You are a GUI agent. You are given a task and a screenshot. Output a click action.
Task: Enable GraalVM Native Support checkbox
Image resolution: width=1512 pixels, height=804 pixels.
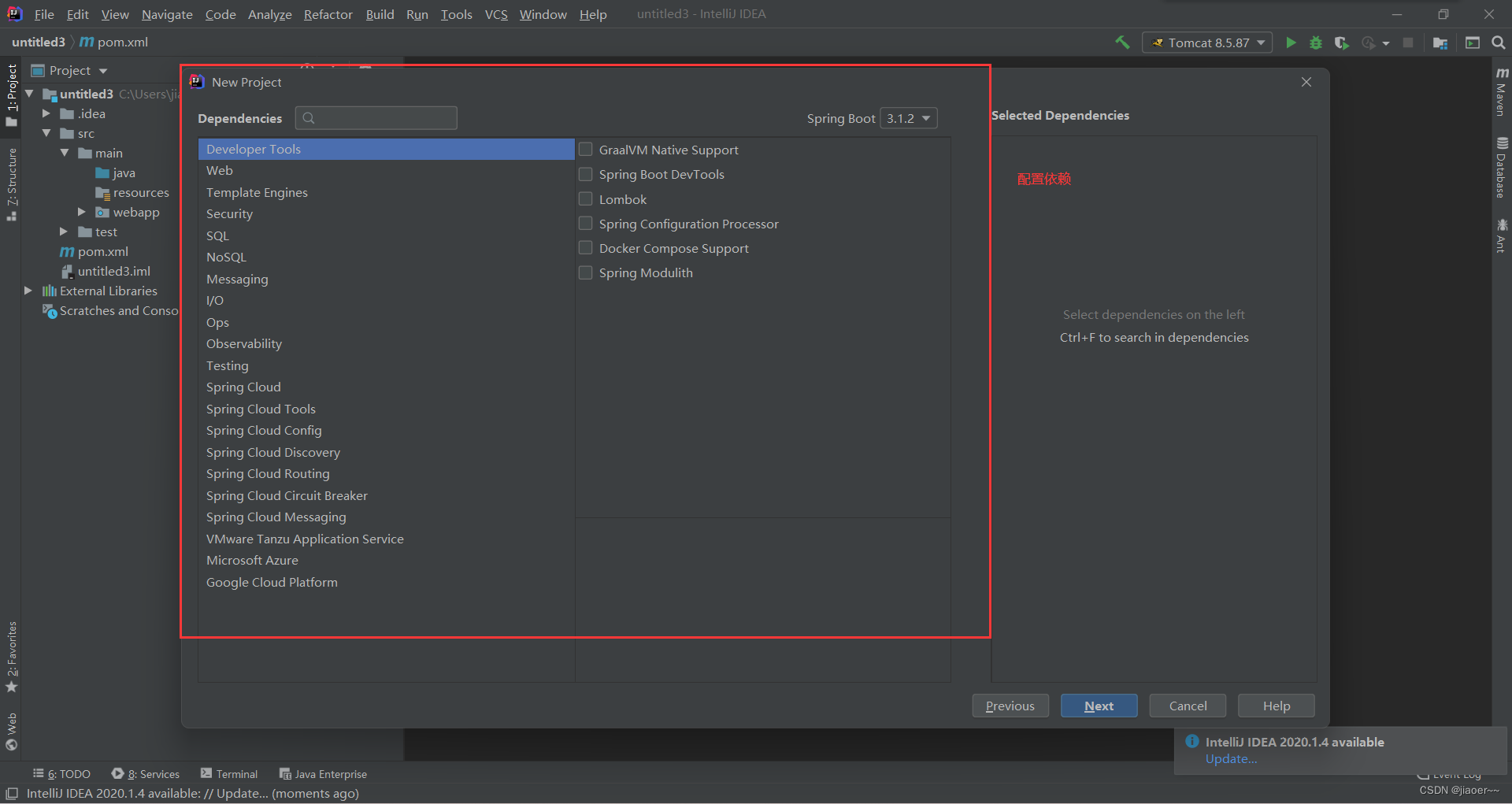[586, 149]
